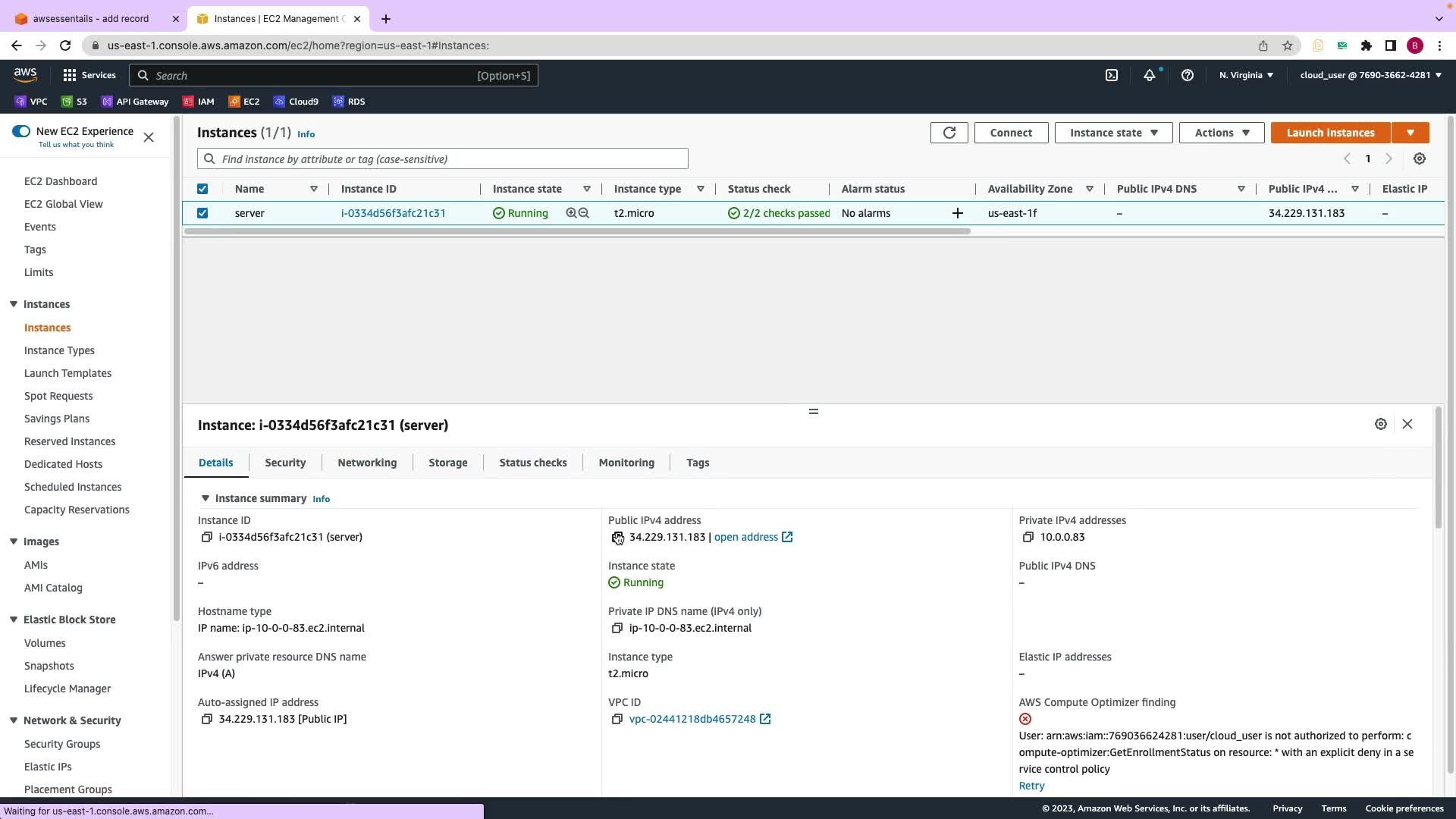Click the refresh instances icon button
The height and width of the screenshot is (819, 1456).
click(x=949, y=133)
